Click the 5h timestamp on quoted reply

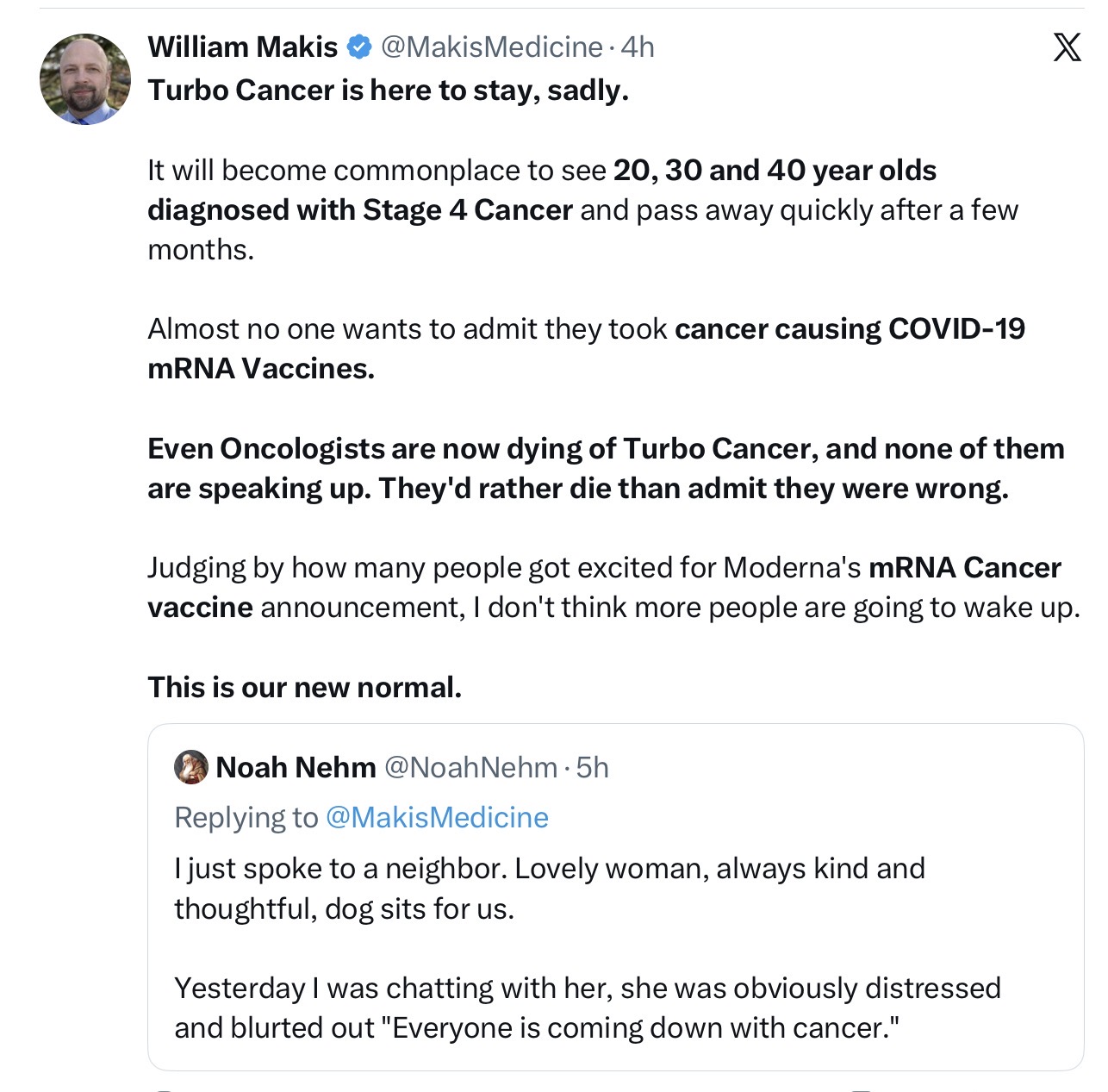click(592, 767)
